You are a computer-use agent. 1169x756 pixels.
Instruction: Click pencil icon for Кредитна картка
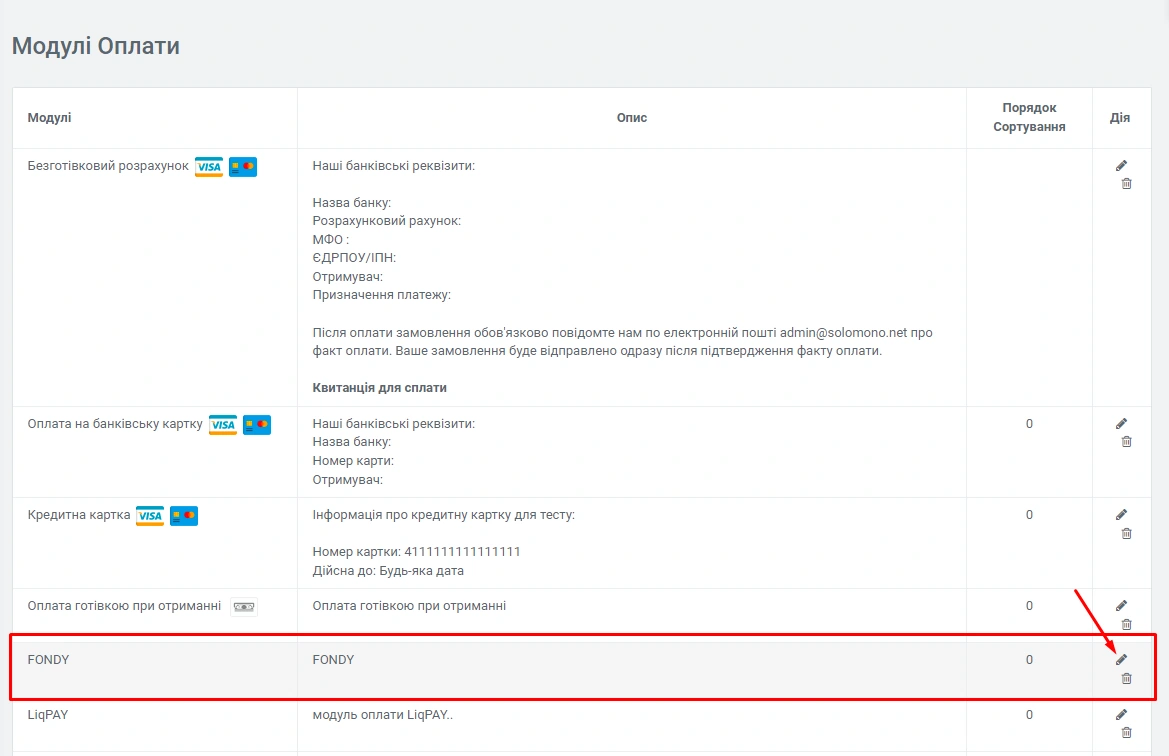coord(1121,515)
